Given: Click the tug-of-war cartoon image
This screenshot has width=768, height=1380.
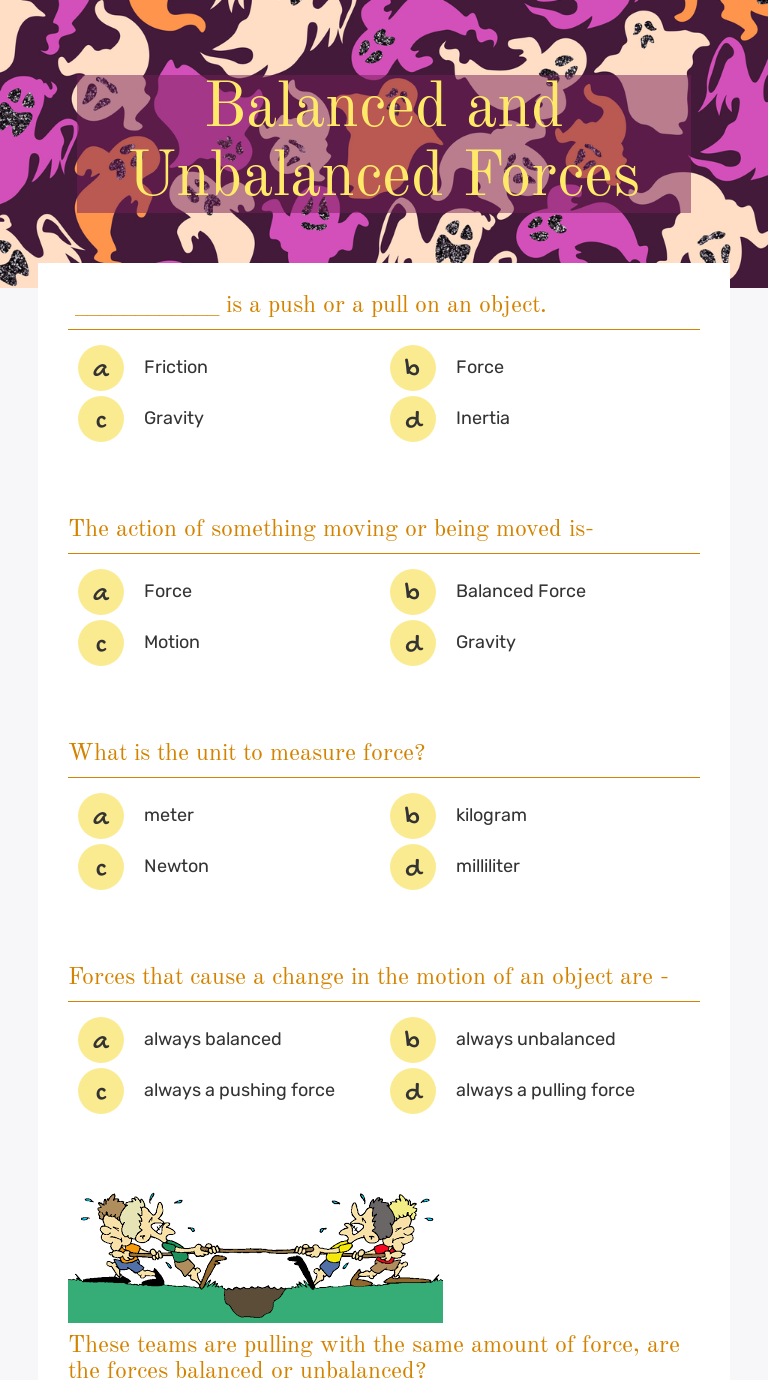Looking at the screenshot, I should point(255,1256).
